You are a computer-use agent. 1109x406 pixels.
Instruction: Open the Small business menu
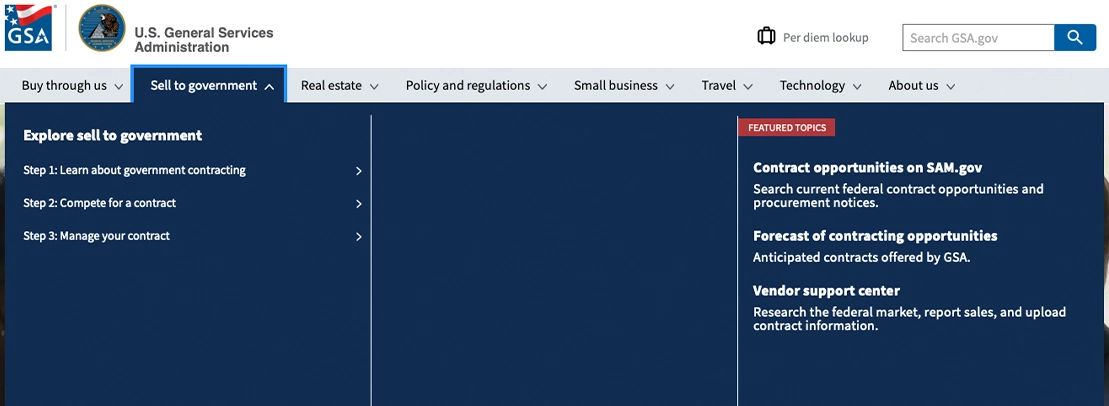coord(624,86)
